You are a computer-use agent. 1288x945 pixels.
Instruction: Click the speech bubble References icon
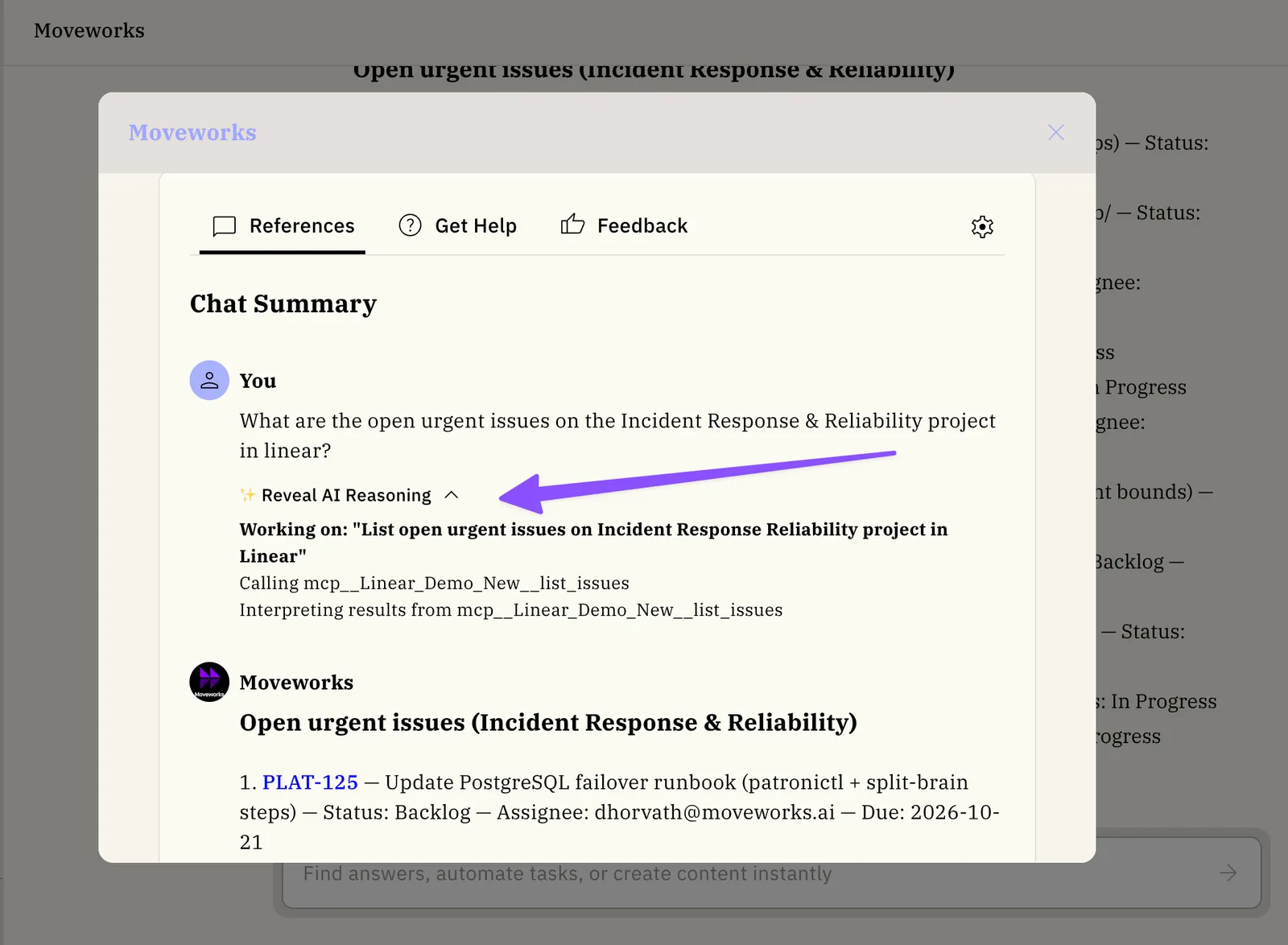224,226
